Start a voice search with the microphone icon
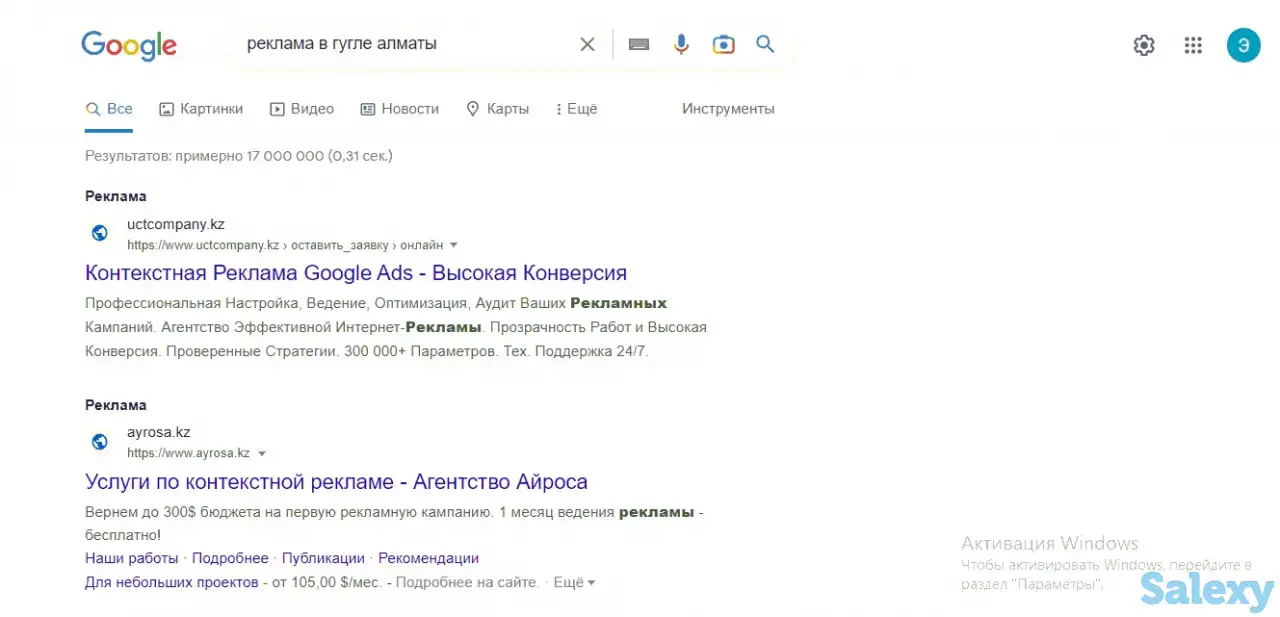Image resolution: width=1280 pixels, height=617 pixels. [x=681, y=44]
